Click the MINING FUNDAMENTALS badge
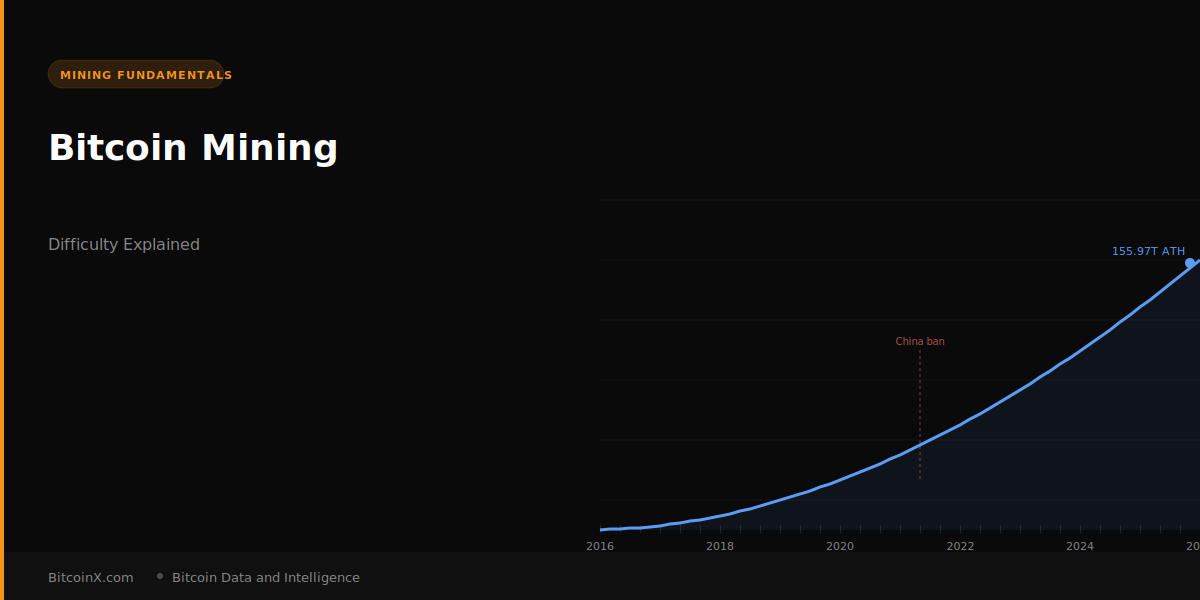The width and height of the screenshot is (1200, 600). (136, 75)
